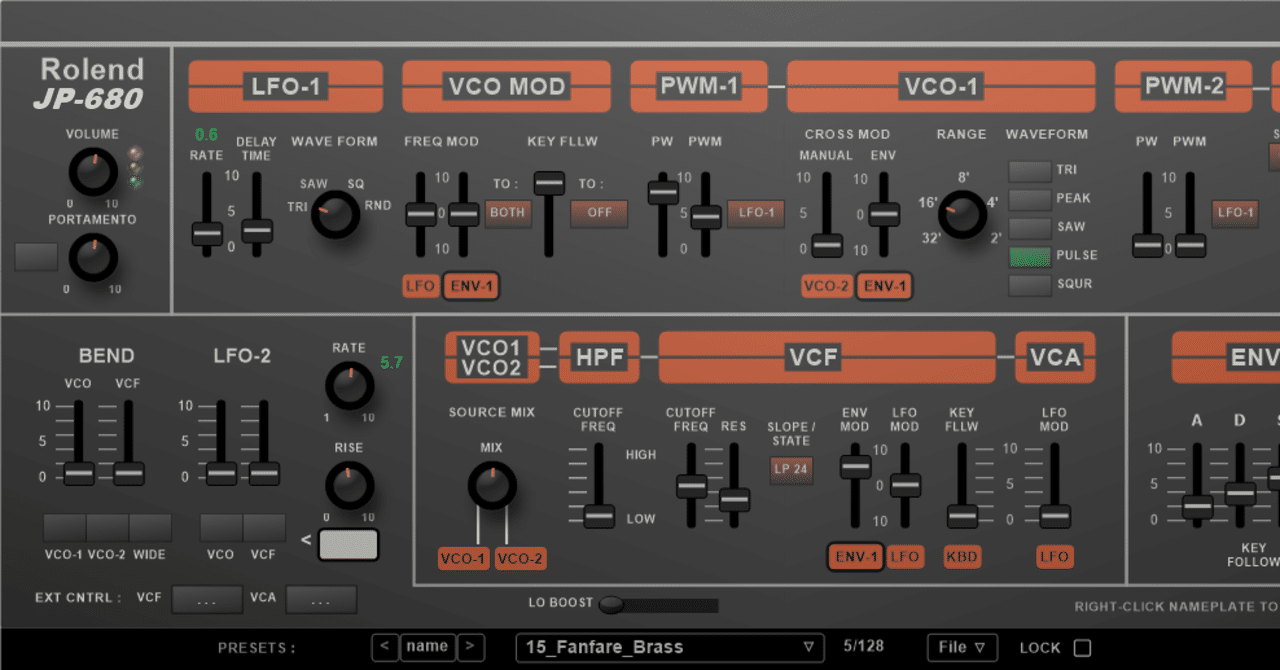
Task: Change the FREQ MOD 'BOTH' destination selector
Action: [x=508, y=213]
